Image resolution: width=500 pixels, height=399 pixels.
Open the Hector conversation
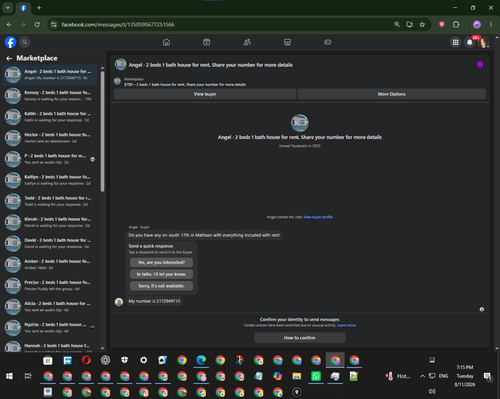coord(50,138)
